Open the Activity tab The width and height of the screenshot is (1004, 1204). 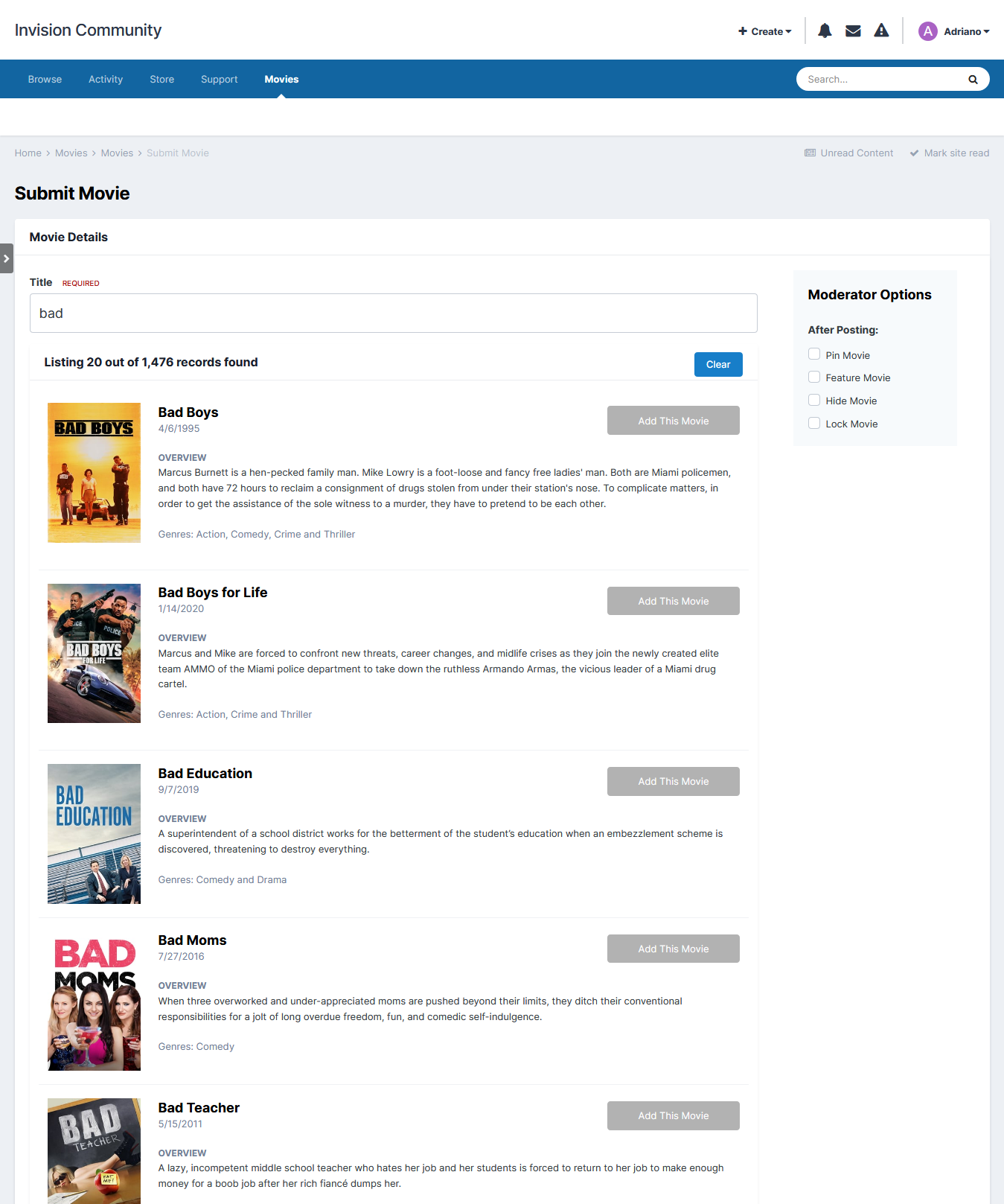click(106, 79)
